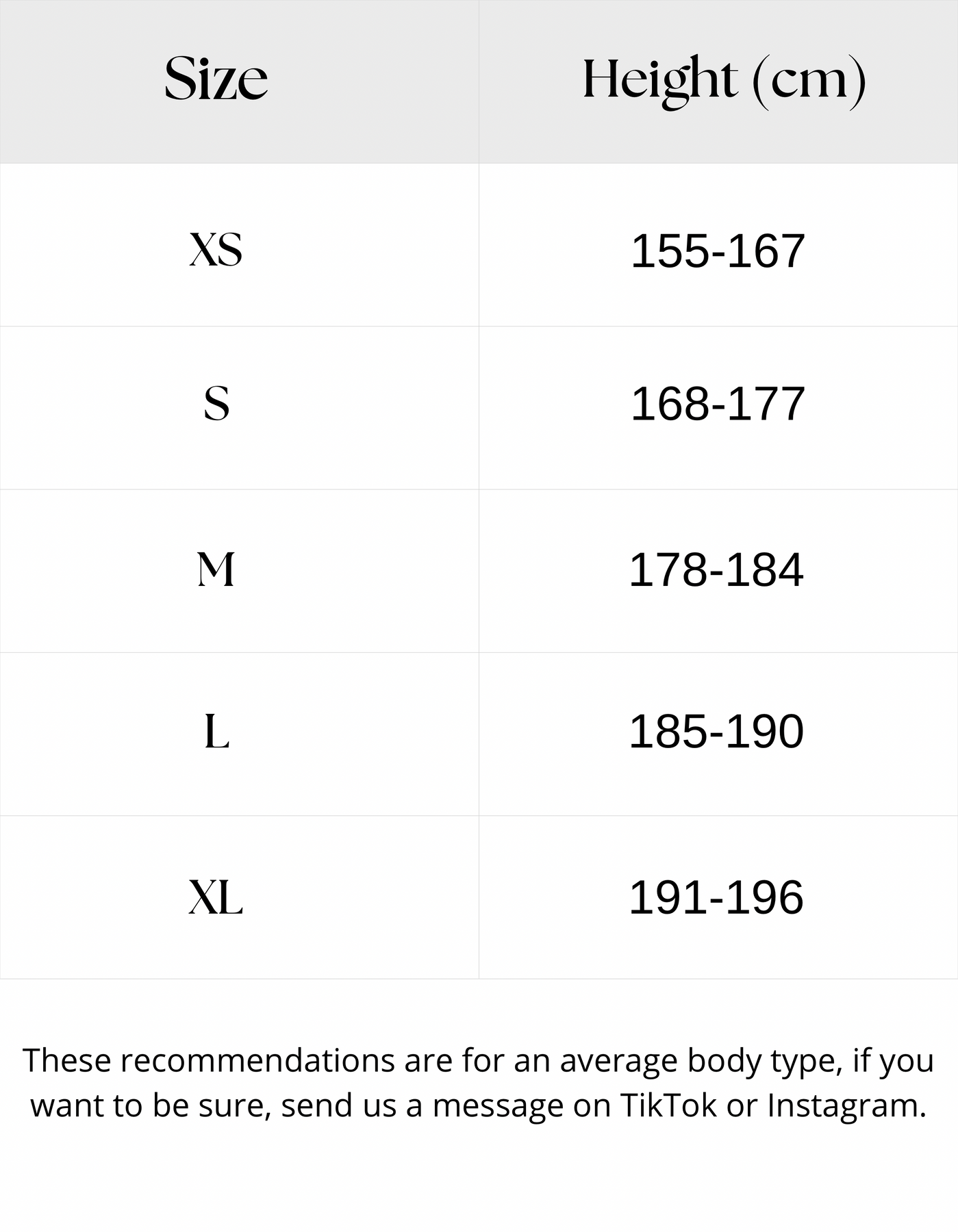This screenshot has width=958, height=1232.
Task: Select the XS size cell
Action: pyautogui.click(x=216, y=249)
